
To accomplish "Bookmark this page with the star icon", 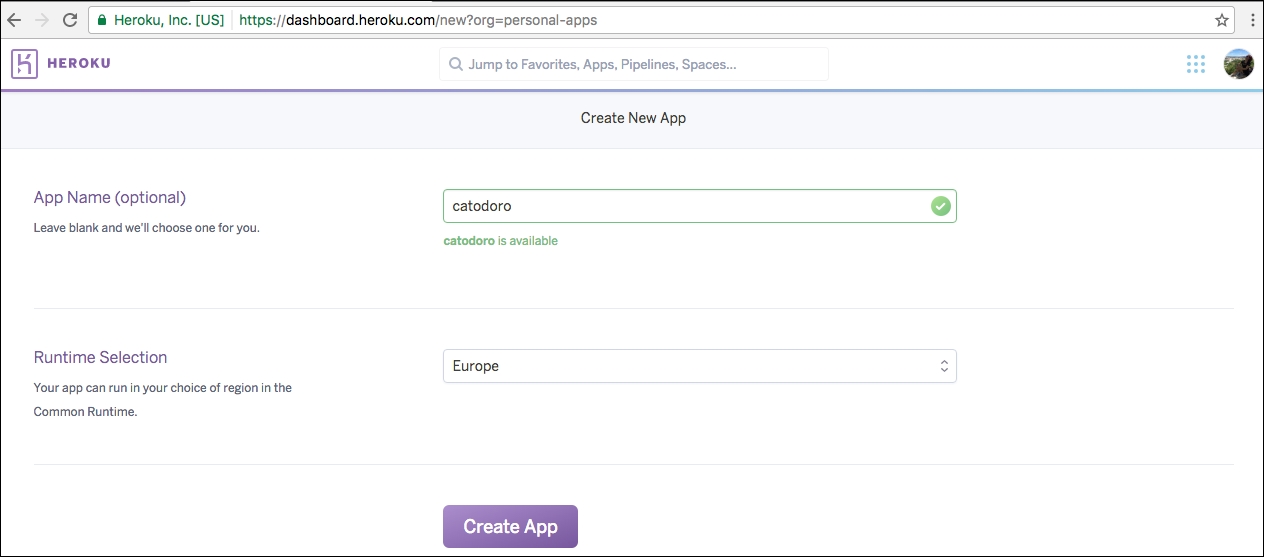I will (x=1221, y=19).
